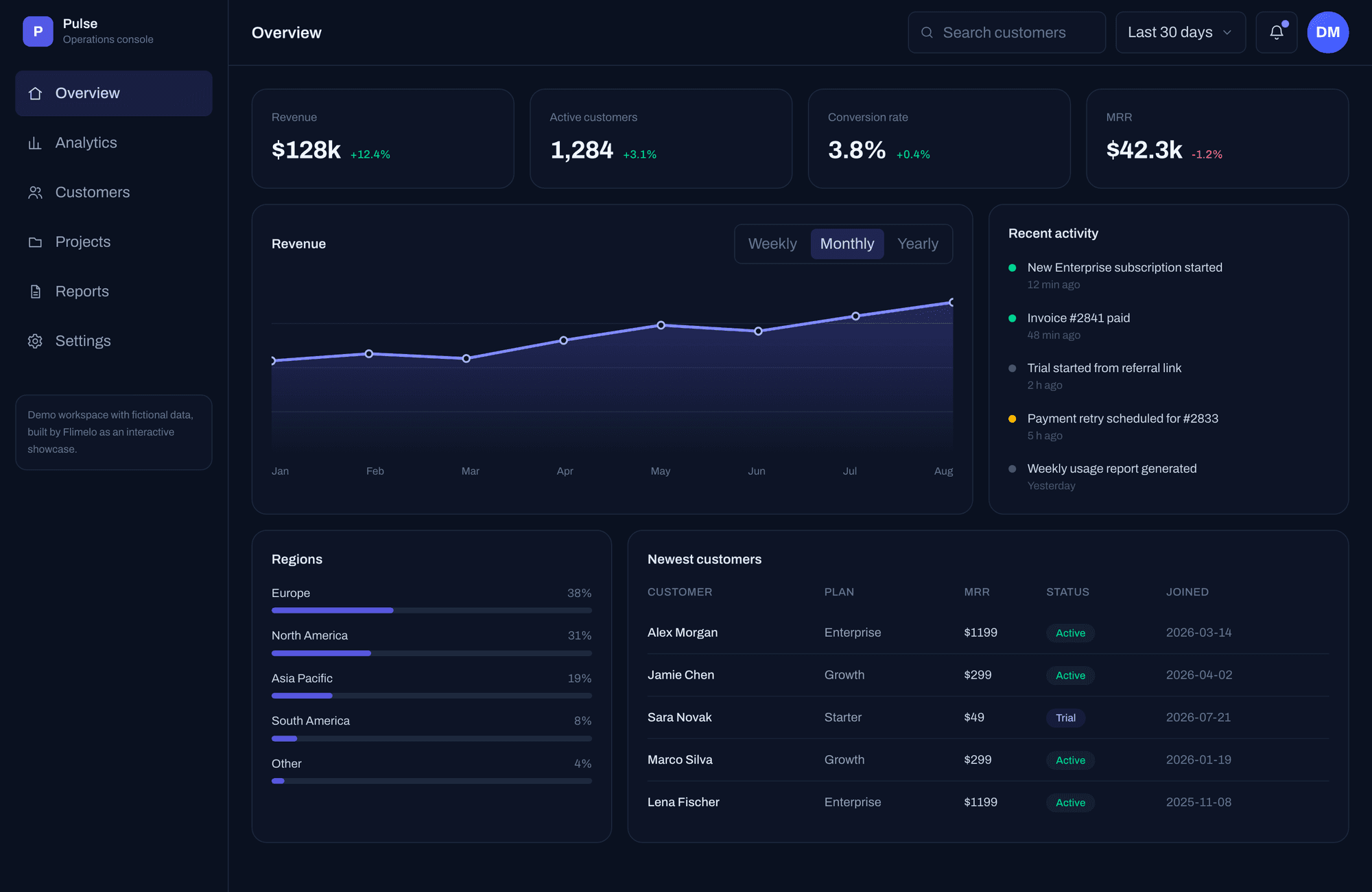Select Overview label in sidebar

pos(88,93)
